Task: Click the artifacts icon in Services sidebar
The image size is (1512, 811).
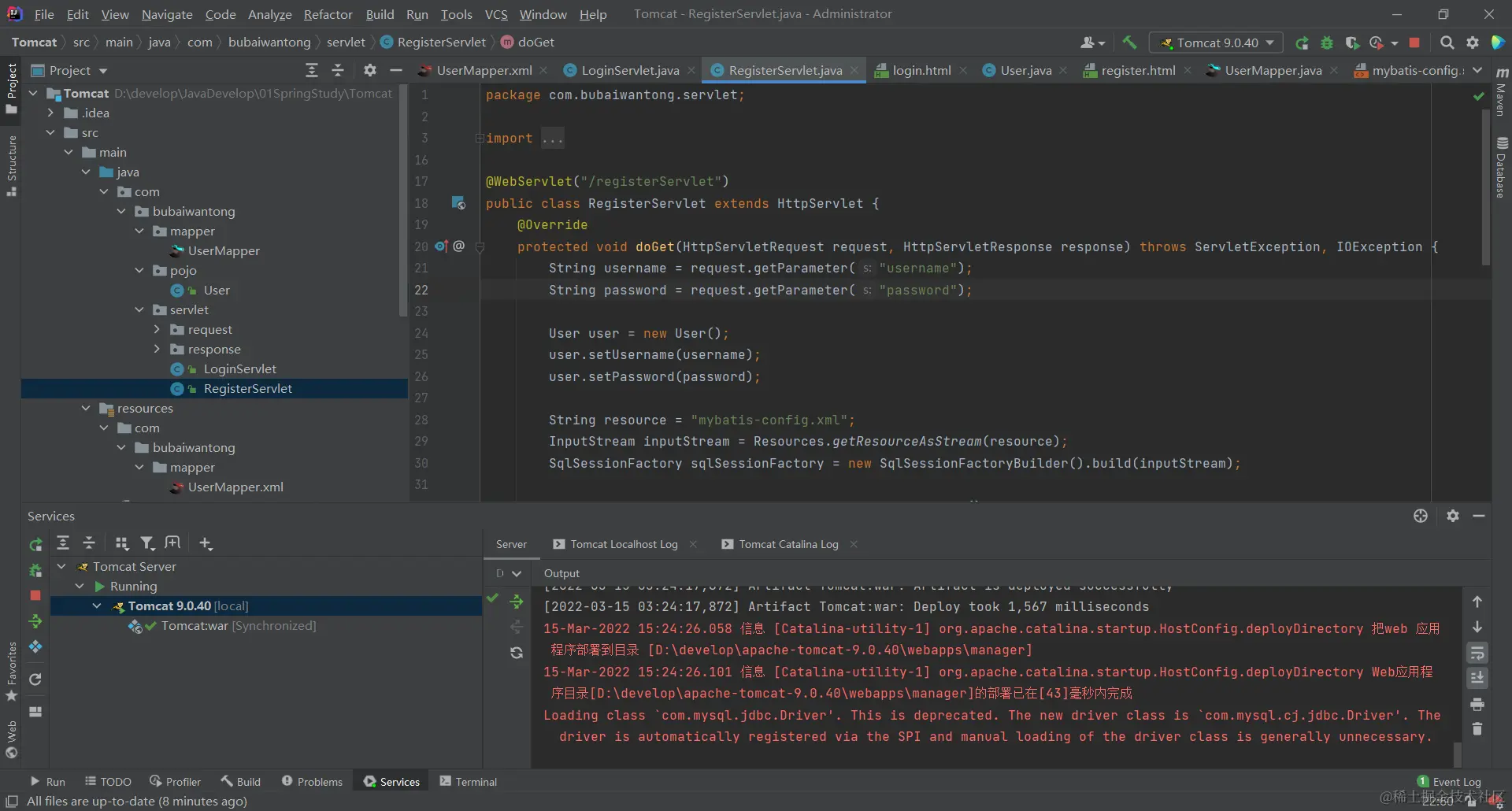Action: [x=35, y=647]
